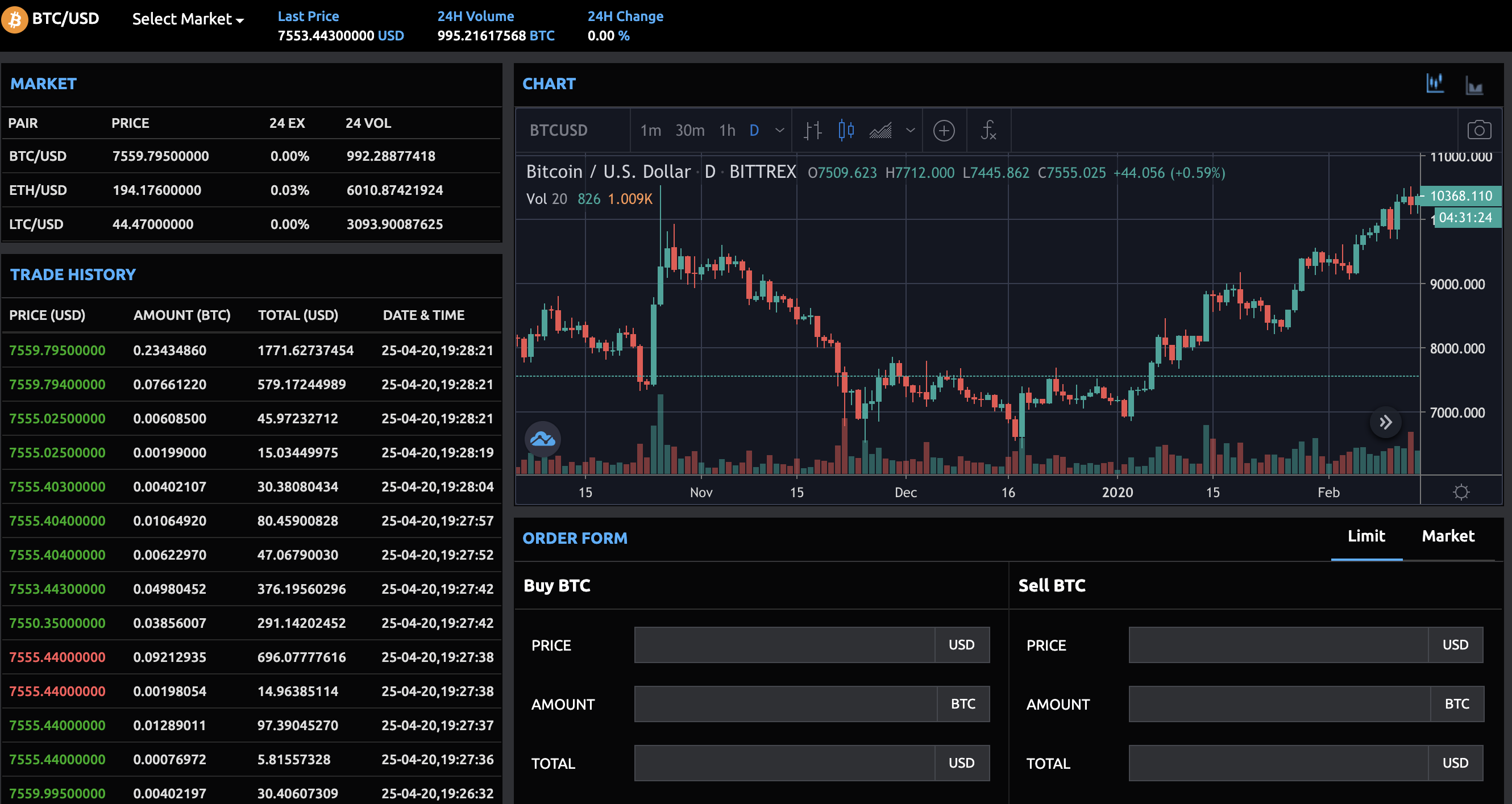This screenshot has height=804, width=1512.
Task: Click the scroll to latest bar arrow
Action: point(1386,422)
